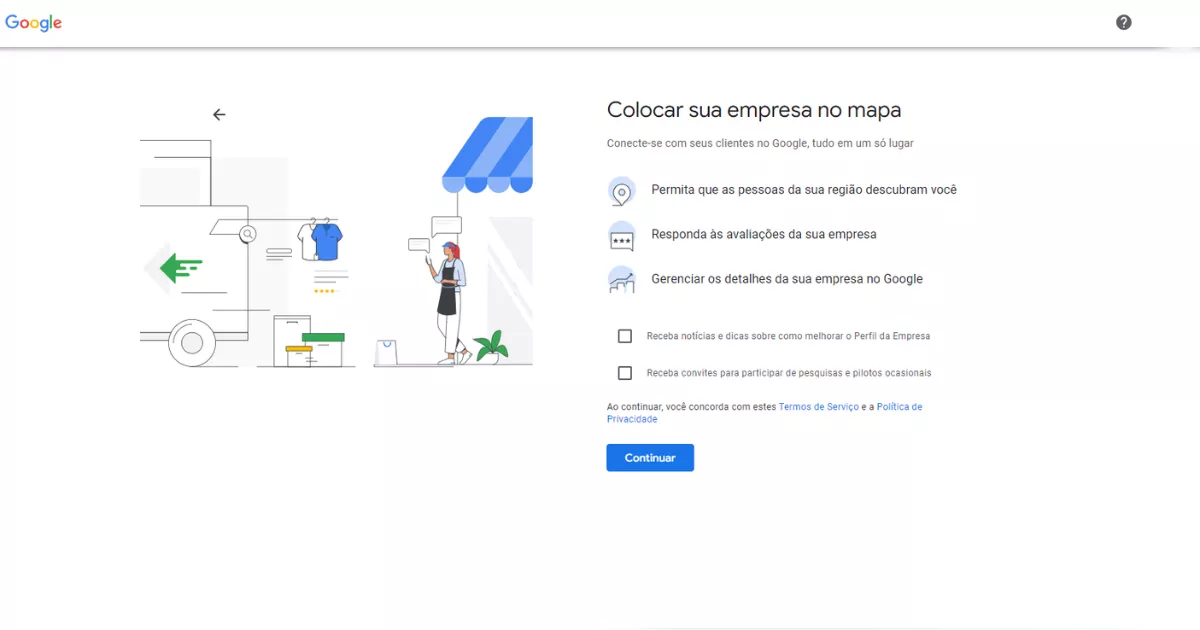Image resolution: width=1200 pixels, height=630 pixels.
Task: Click the 'Colocar sua empresa no mapa' heading
Action: click(x=754, y=110)
